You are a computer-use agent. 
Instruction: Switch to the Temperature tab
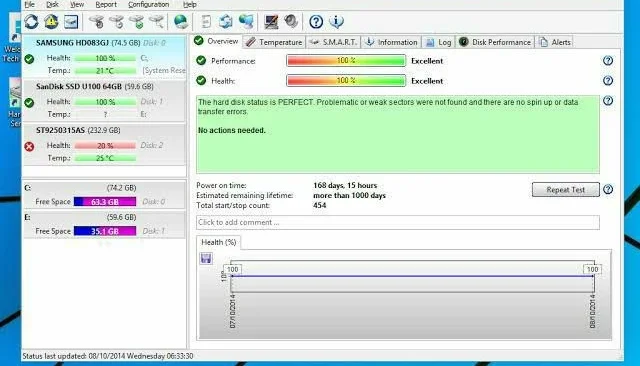point(274,42)
